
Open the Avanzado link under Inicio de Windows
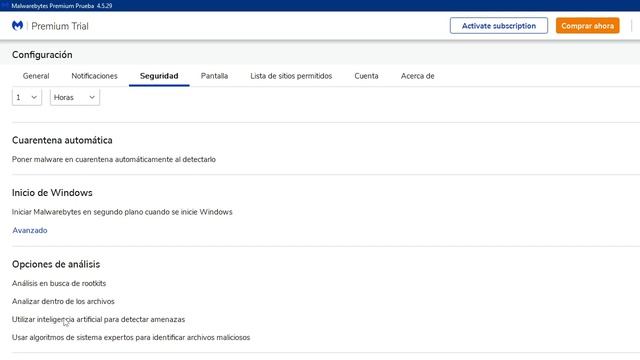(30, 230)
